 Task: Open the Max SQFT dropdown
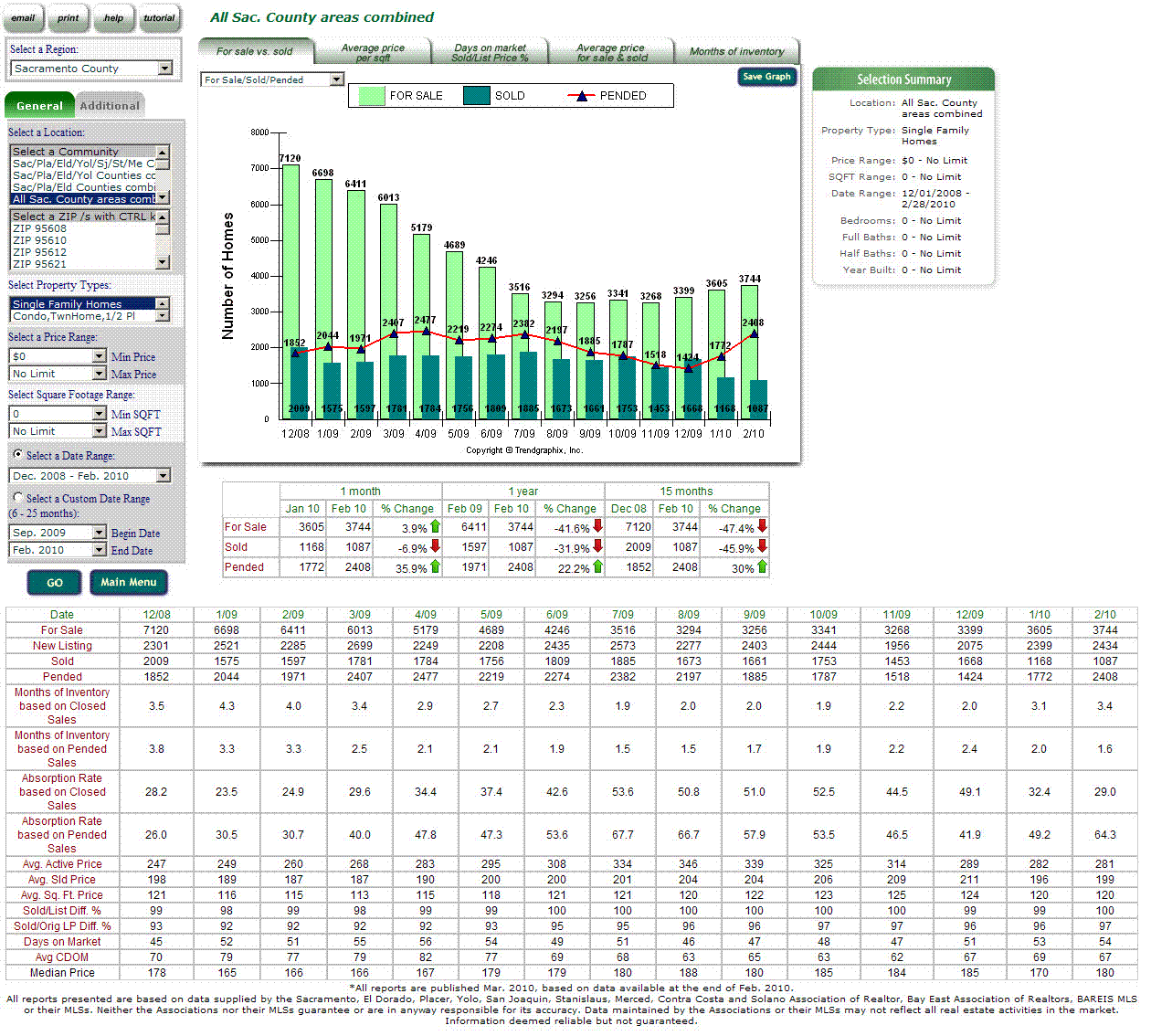pyautogui.click(x=58, y=431)
